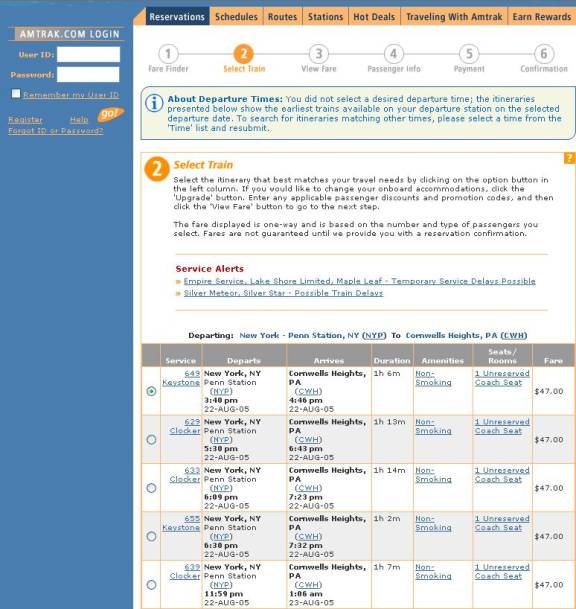Viewport: 576px width, 609px height.
Task: Click the blue info icon by About Departure Times
Action: [x=154, y=103]
